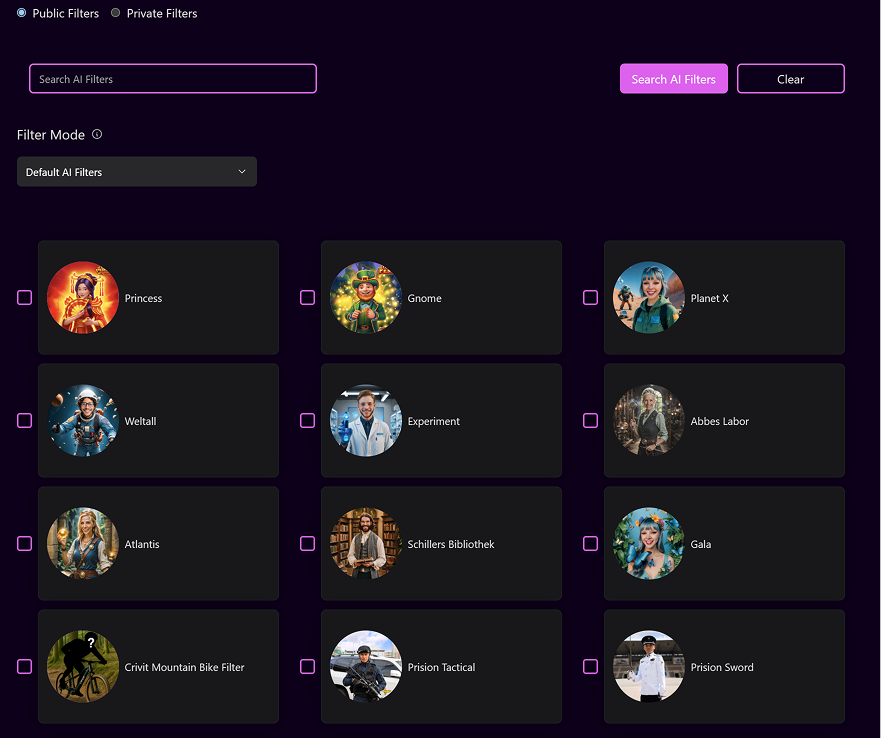Click the Clear button

[790, 79]
